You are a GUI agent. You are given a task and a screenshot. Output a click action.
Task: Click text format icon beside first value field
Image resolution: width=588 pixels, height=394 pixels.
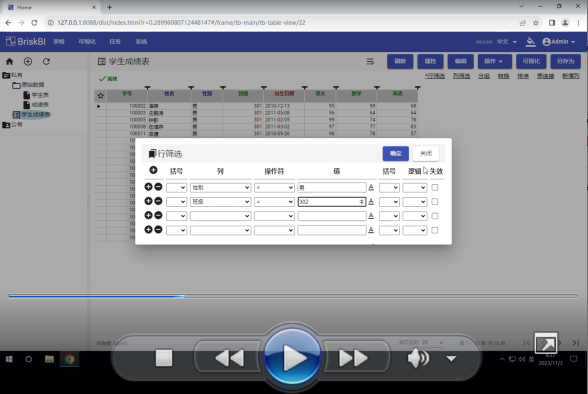tap(371, 187)
